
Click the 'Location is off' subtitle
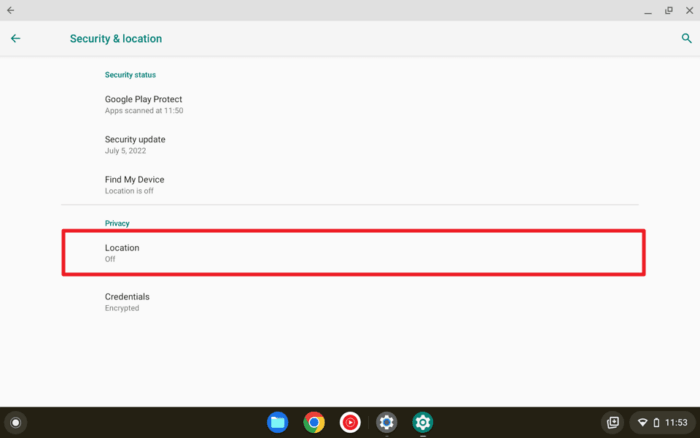(129, 191)
